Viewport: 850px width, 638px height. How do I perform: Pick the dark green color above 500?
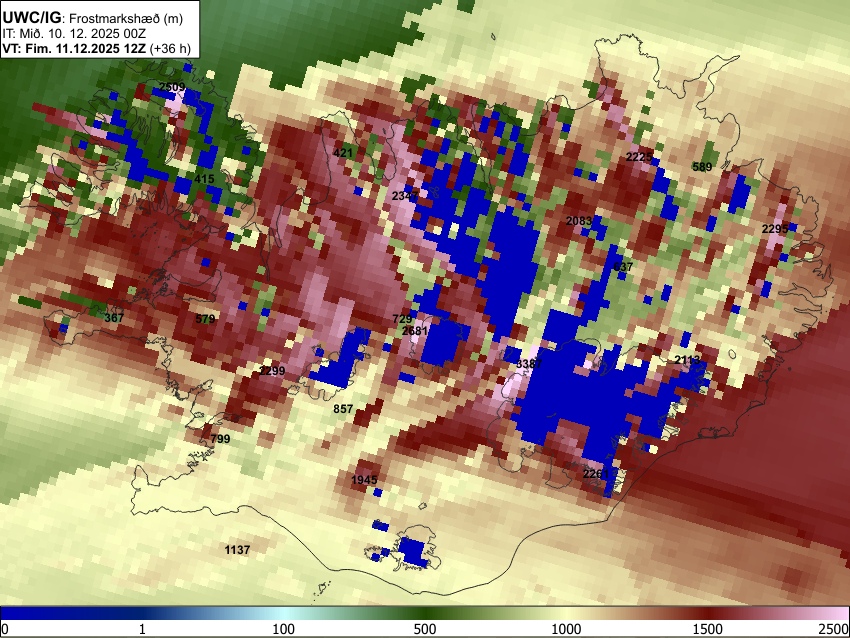pyautogui.click(x=425, y=613)
